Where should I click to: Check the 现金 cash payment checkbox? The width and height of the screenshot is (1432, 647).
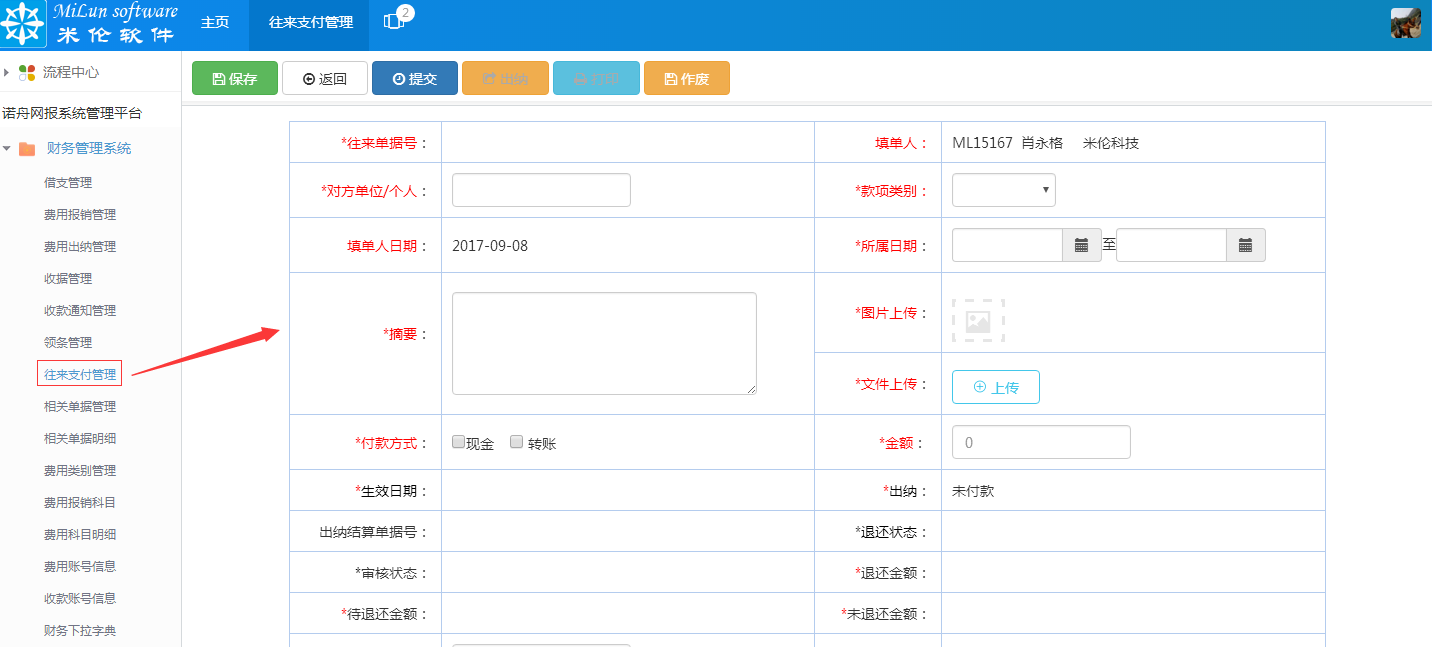click(458, 441)
